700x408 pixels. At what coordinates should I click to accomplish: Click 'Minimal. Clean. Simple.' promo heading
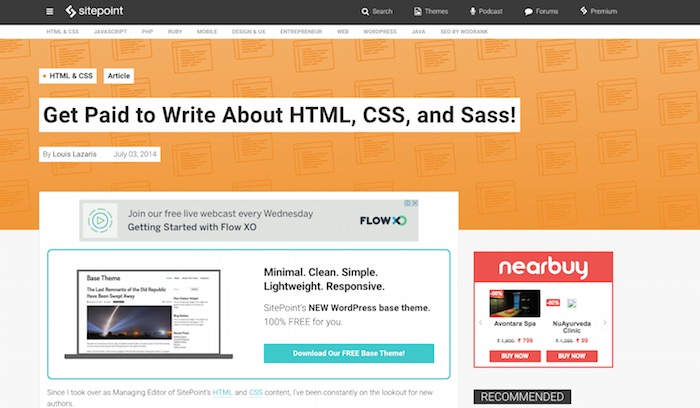tap(321, 272)
